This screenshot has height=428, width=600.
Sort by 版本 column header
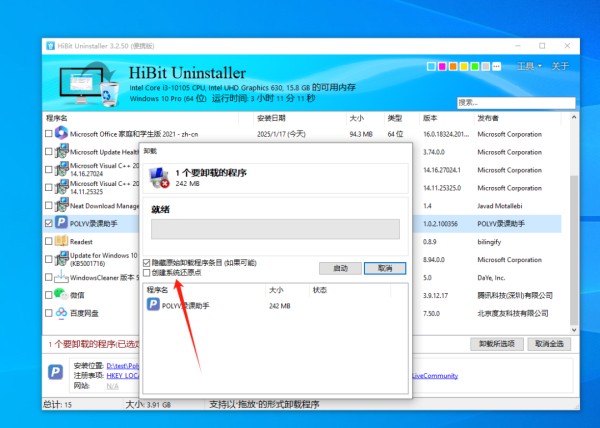point(430,118)
